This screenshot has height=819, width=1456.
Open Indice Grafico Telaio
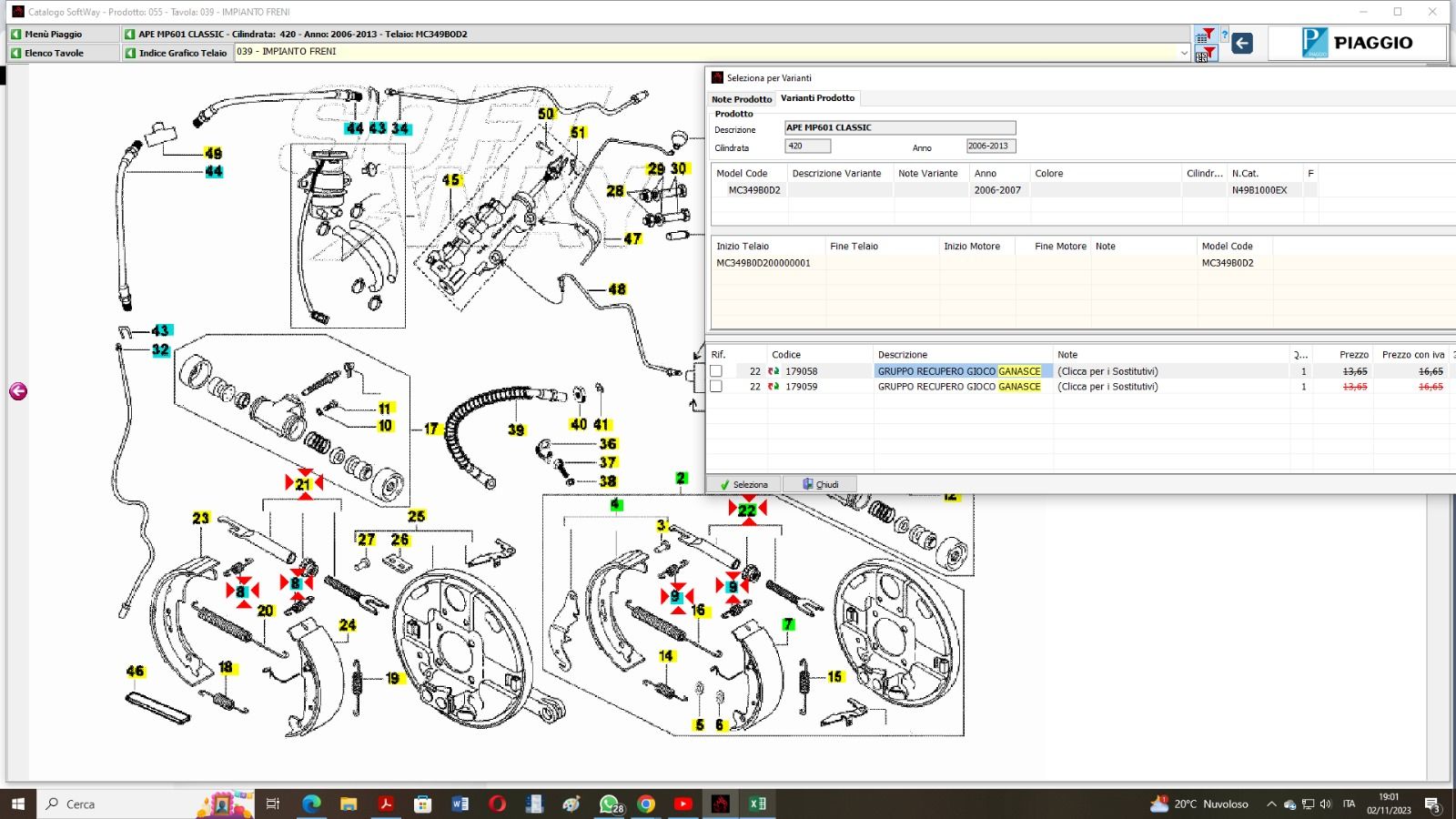tap(177, 53)
